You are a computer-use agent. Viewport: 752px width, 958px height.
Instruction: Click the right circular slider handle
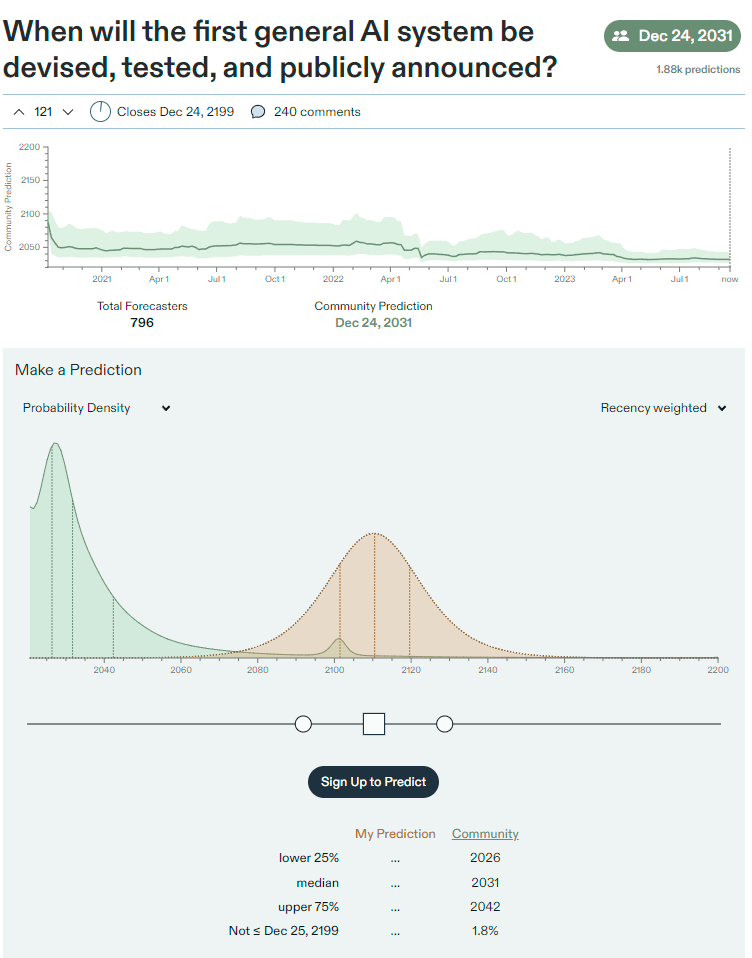point(445,724)
